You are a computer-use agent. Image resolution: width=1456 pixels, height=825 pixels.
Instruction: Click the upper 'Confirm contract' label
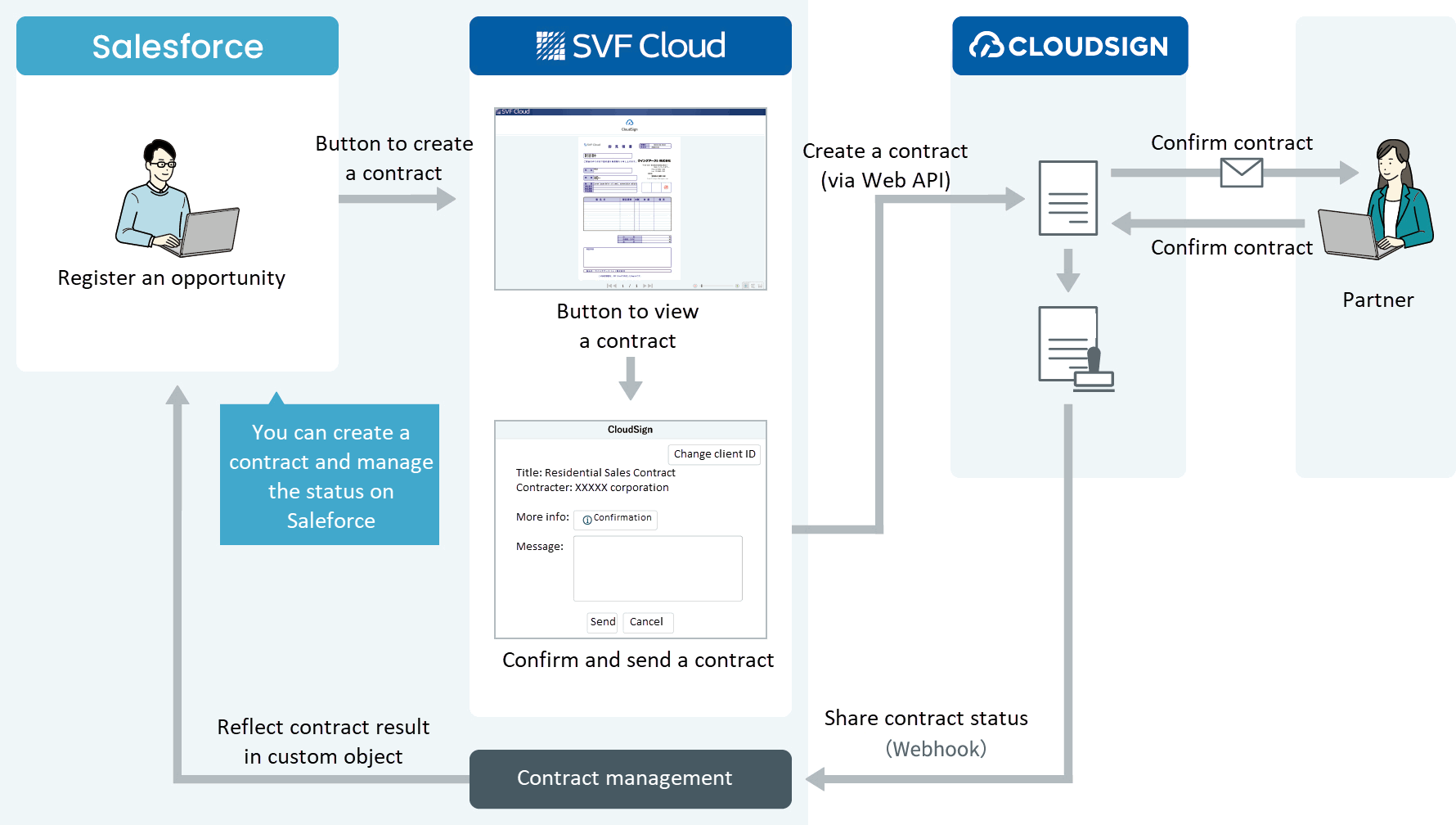[1232, 143]
